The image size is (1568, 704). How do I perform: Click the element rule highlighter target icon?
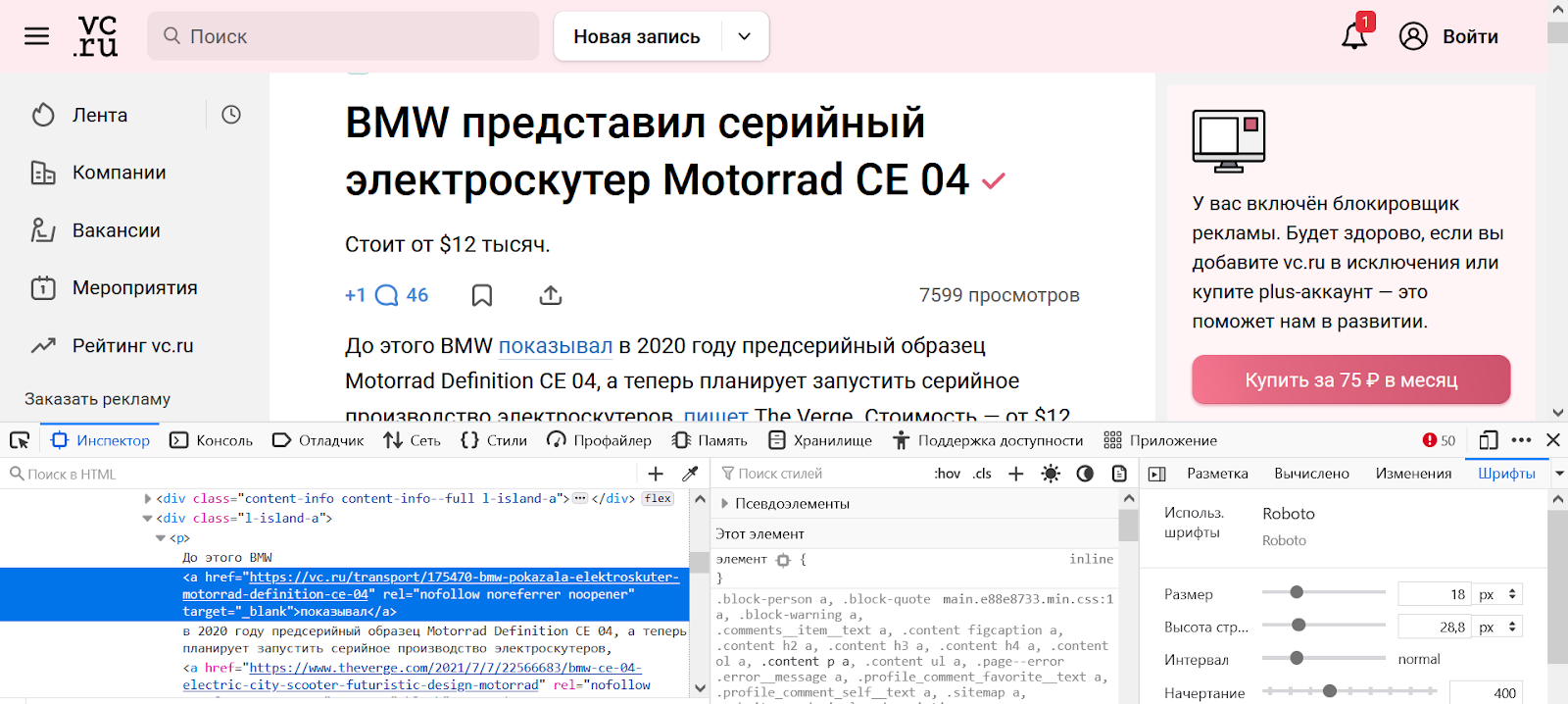pyautogui.click(x=783, y=560)
